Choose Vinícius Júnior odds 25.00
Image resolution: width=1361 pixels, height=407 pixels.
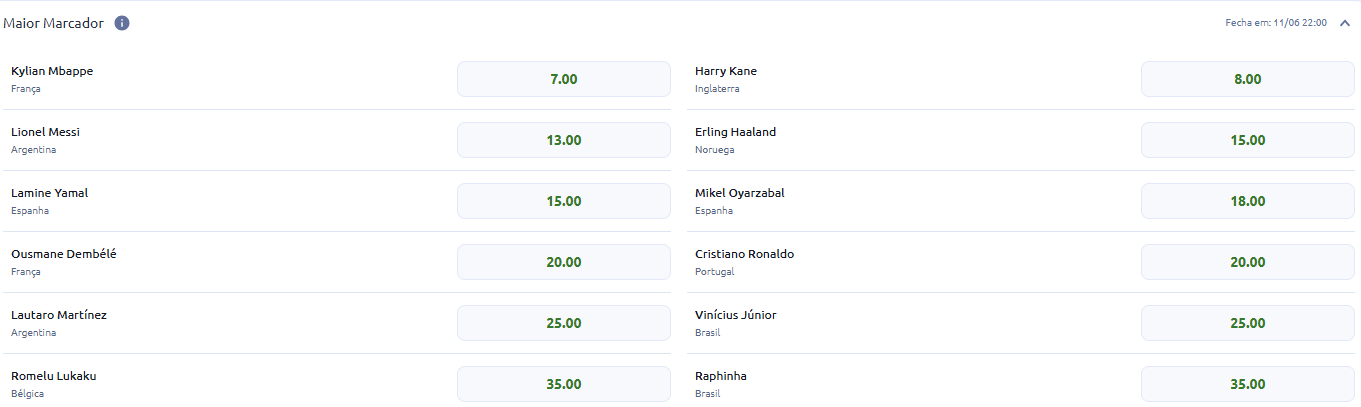coord(1248,323)
